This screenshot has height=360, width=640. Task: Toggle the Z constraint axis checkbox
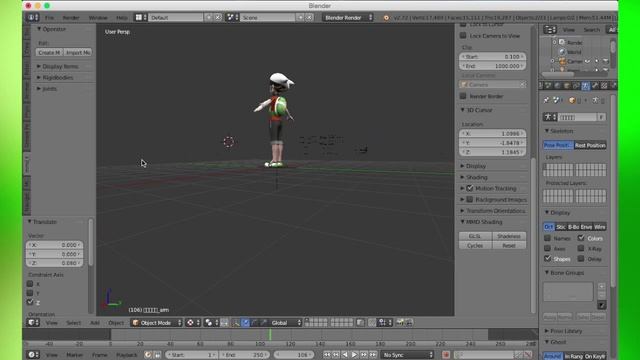pyautogui.click(x=30, y=302)
